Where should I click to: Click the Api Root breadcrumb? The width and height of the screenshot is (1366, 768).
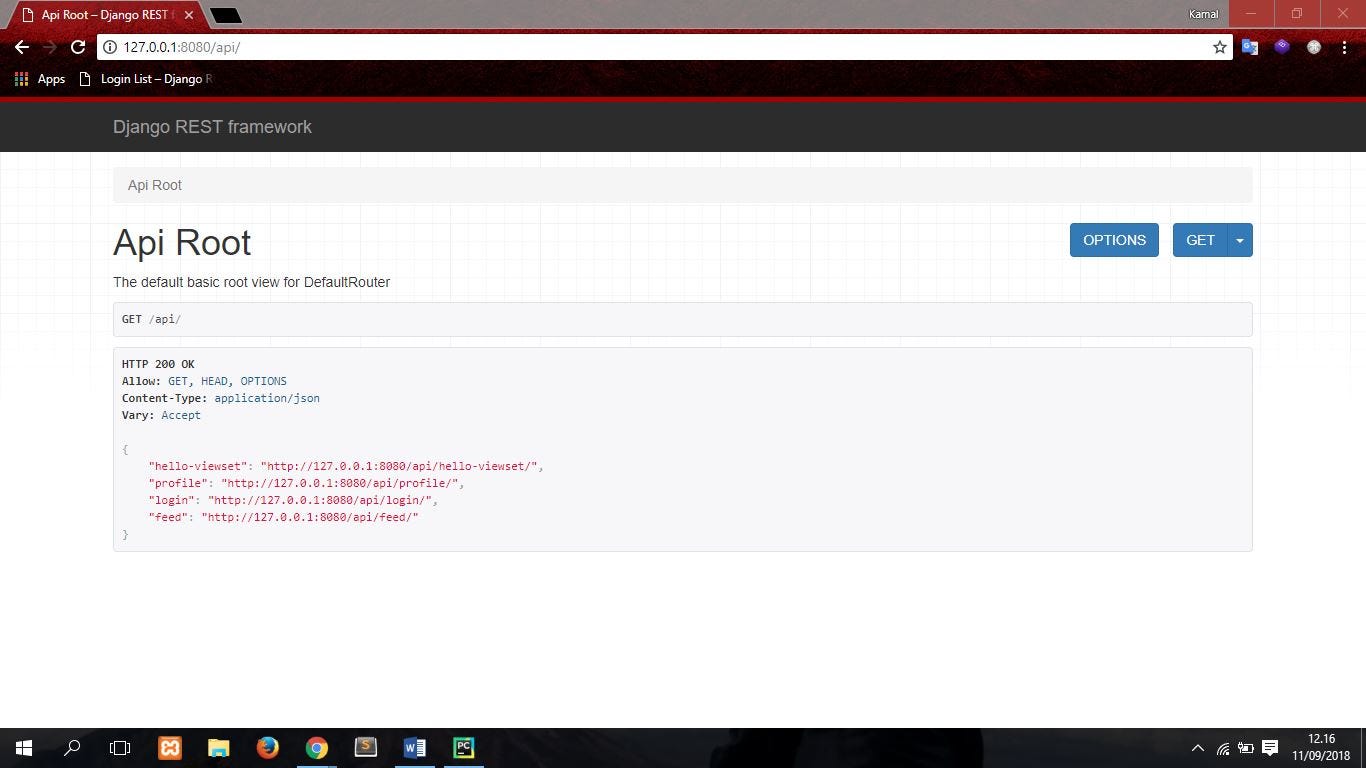click(x=155, y=185)
